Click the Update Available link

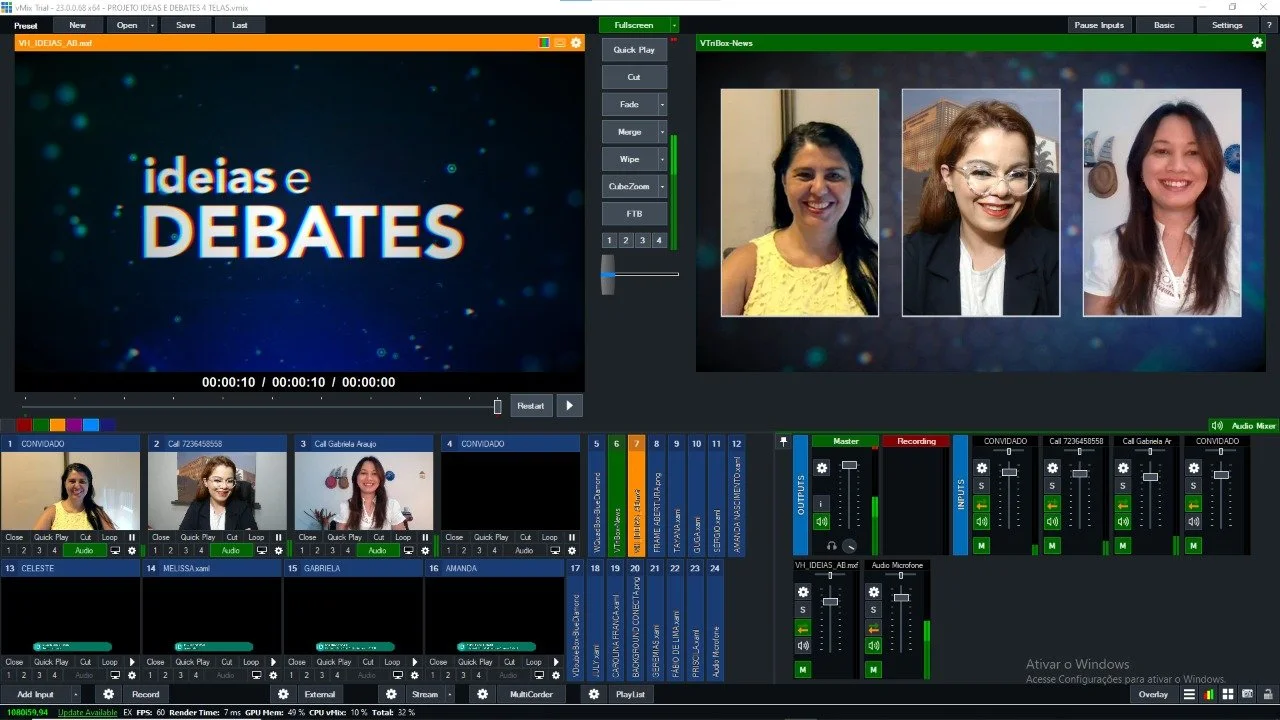[x=88, y=712]
